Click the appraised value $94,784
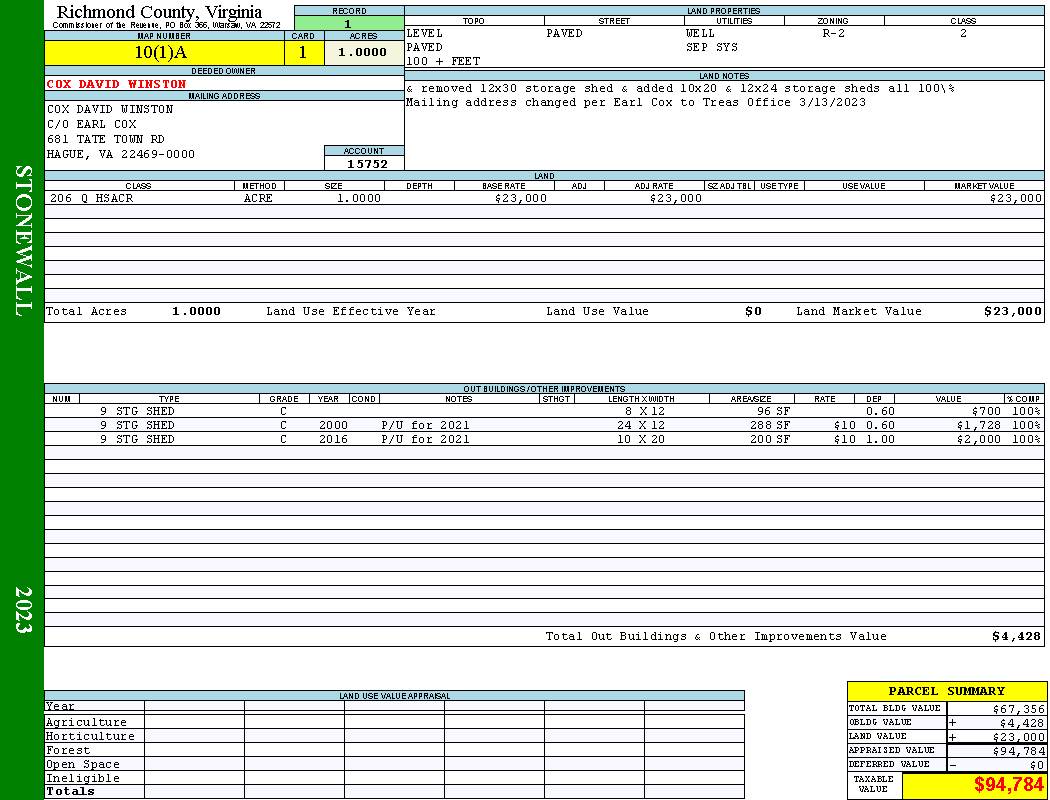 coord(1019,751)
